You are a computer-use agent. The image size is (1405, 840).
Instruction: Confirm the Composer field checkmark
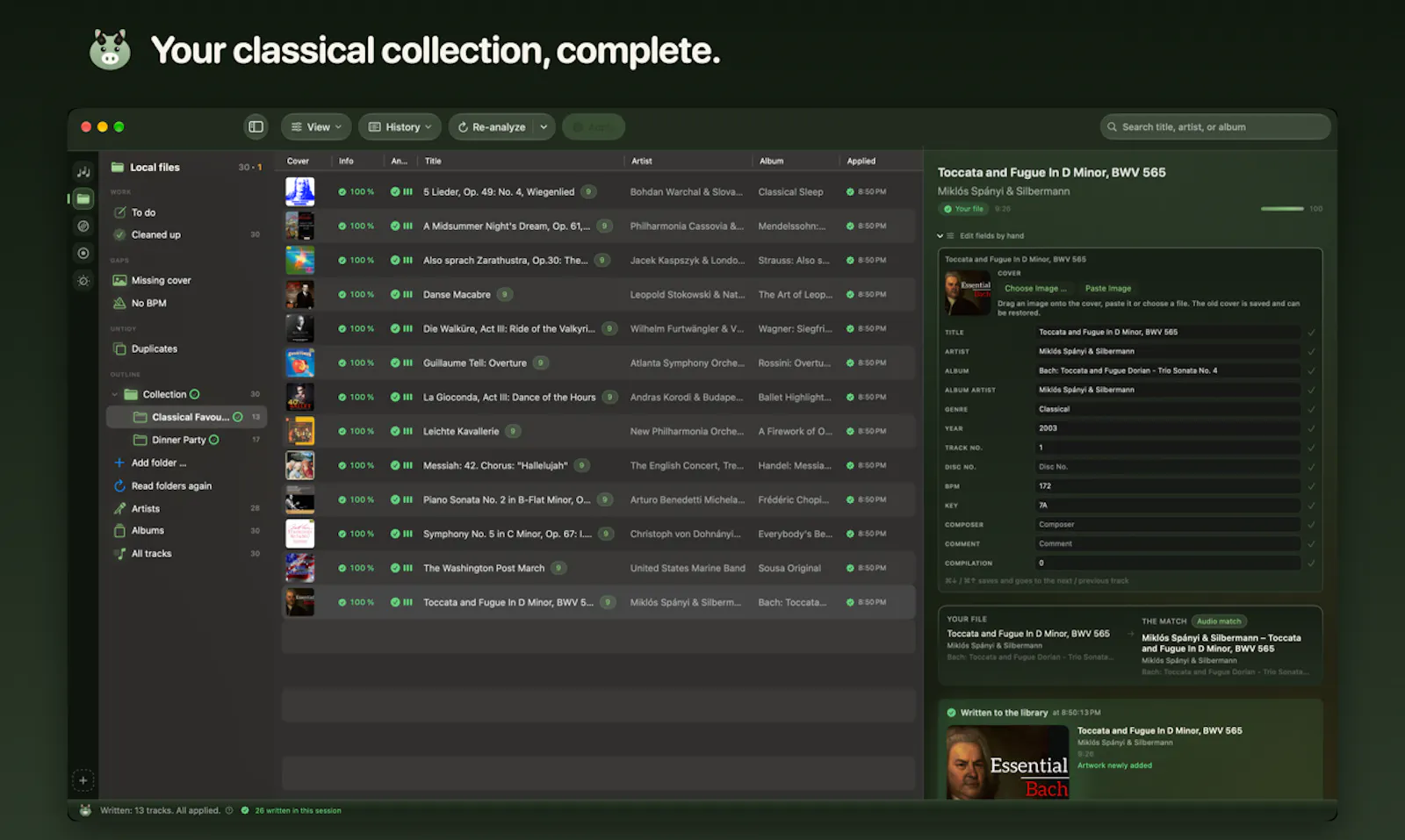click(1311, 524)
